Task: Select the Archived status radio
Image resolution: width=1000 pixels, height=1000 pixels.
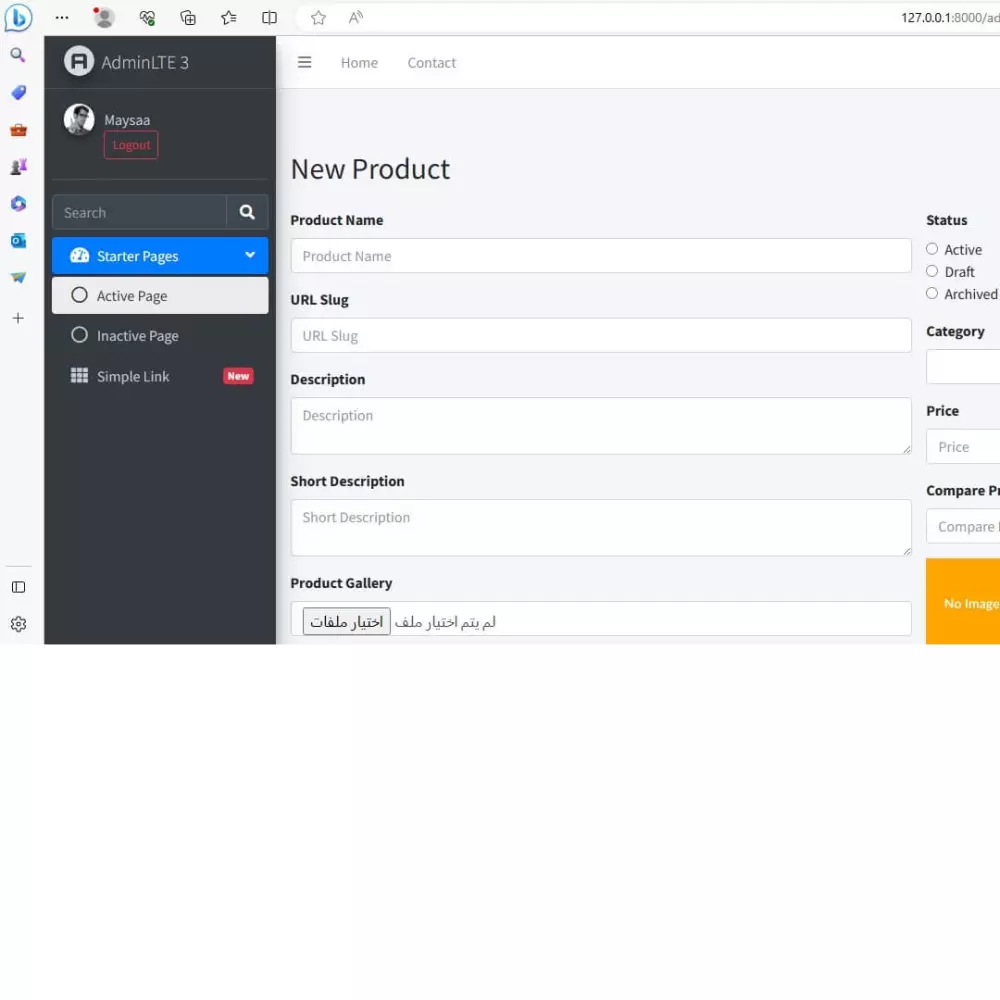Action: (x=932, y=293)
